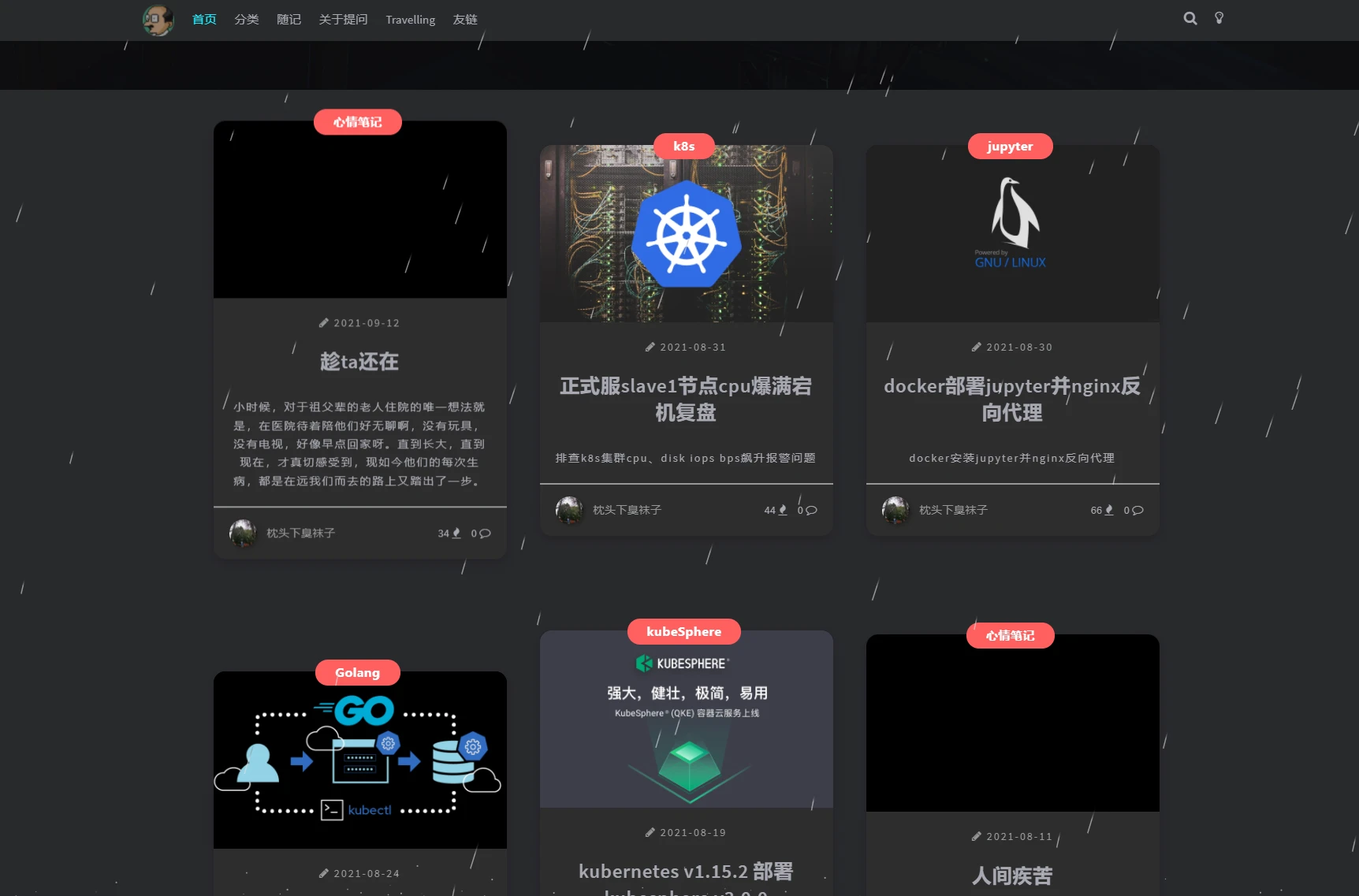Image resolution: width=1359 pixels, height=896 pixels.
Task: Open the 分类 navigation menu
Action: [246, 20]
